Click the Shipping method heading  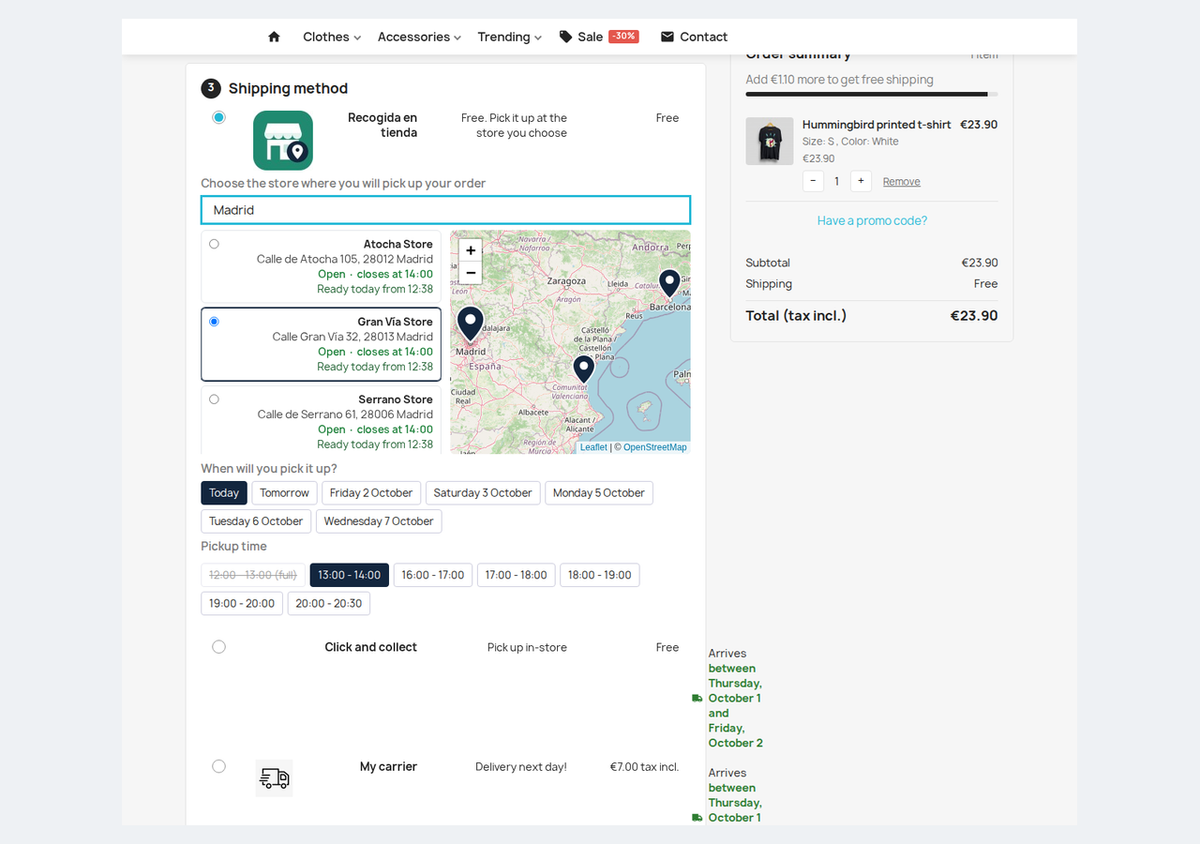288,88
